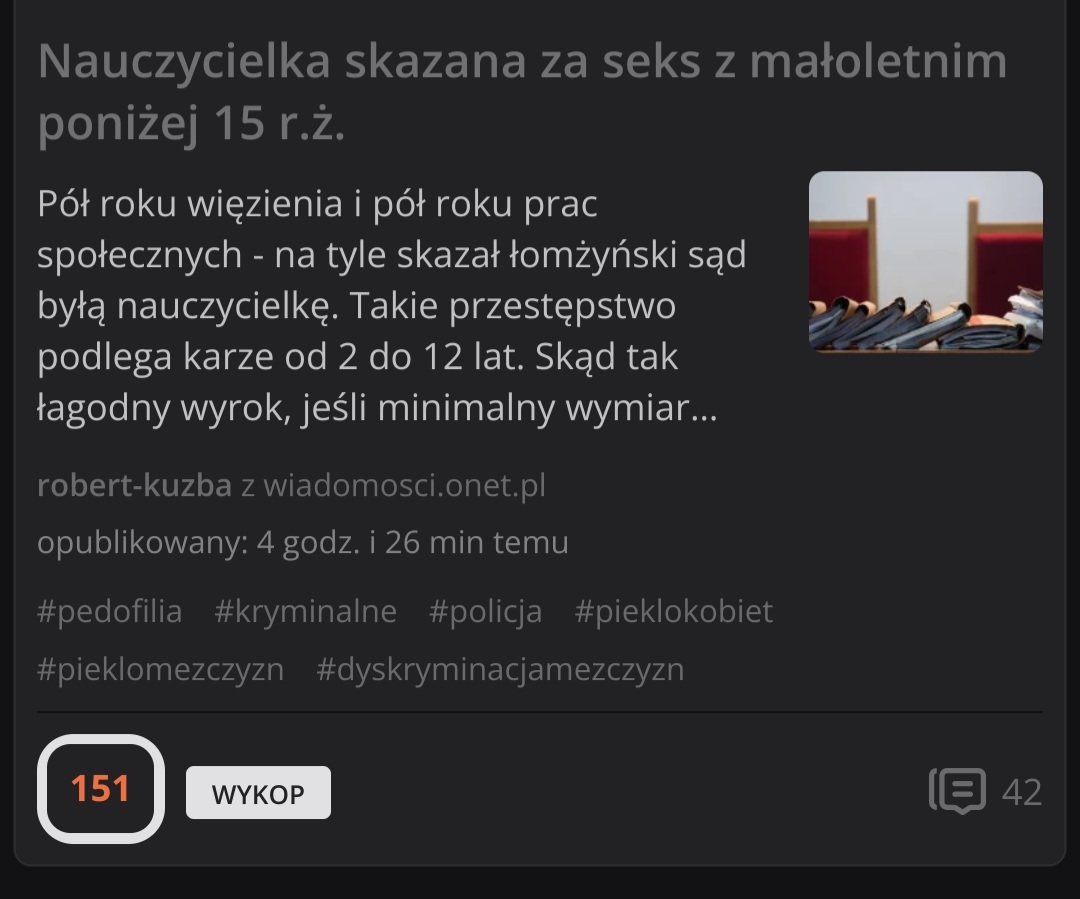Select the #policja tag
Image resolution: width=1080 pixels, height=899 pixels.
click(x=486, y=612)
